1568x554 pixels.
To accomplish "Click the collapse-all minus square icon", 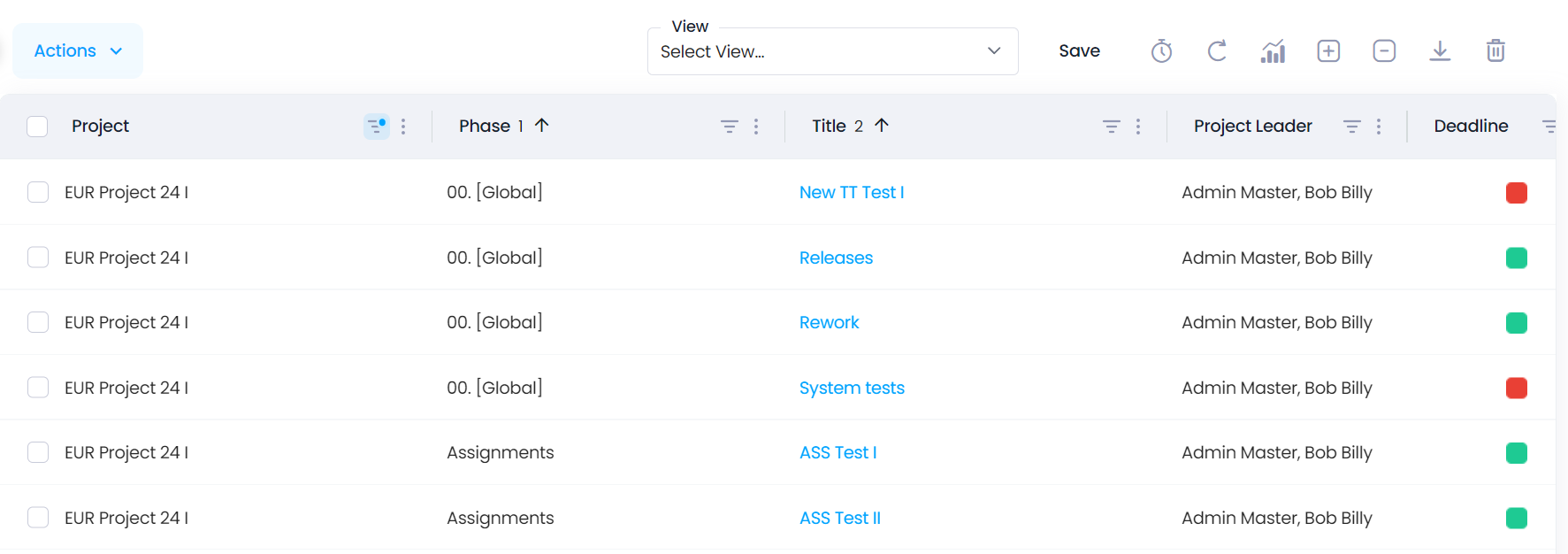I will tap(1384, 51).
